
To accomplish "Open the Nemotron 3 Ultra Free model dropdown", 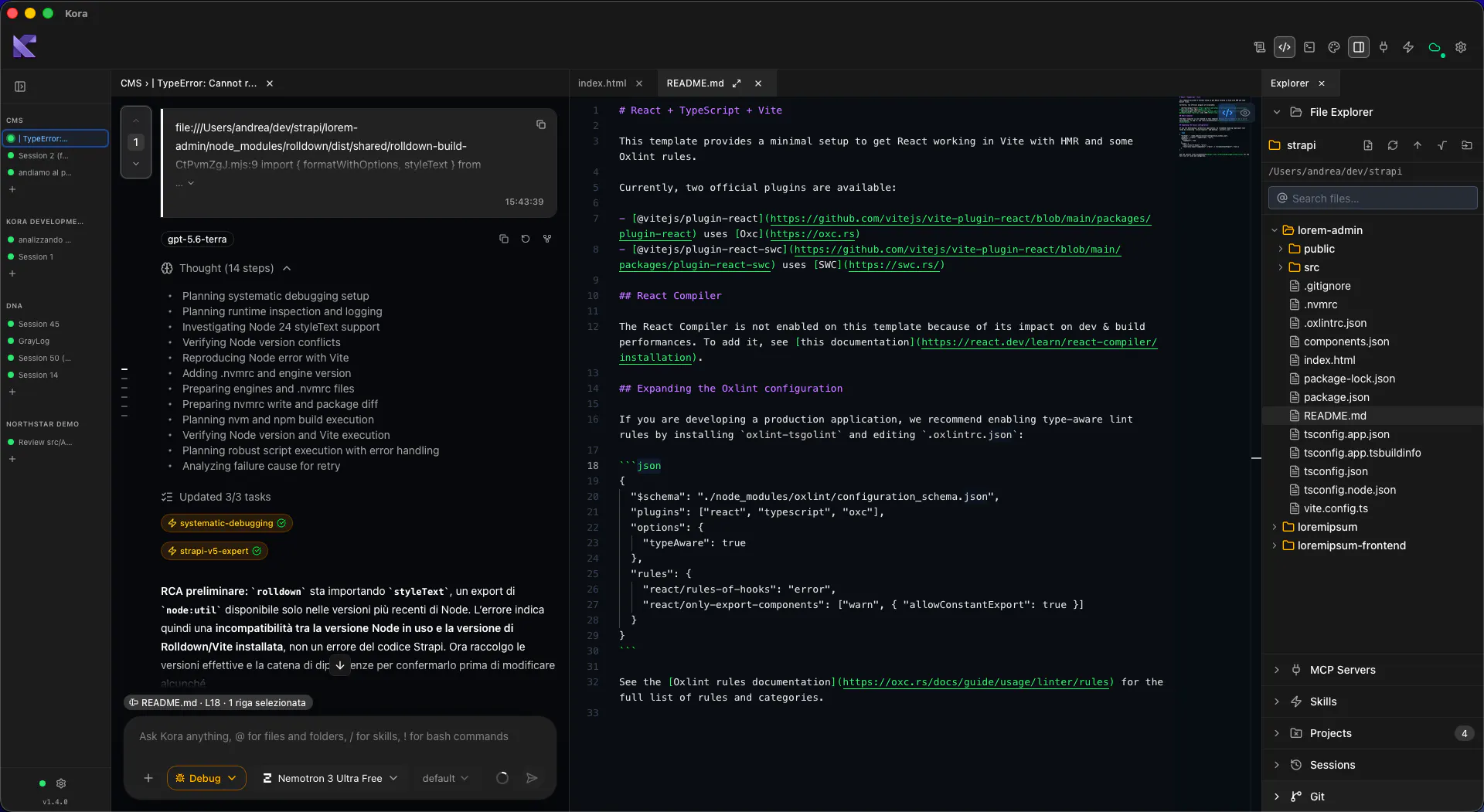I will click(330, 778).
